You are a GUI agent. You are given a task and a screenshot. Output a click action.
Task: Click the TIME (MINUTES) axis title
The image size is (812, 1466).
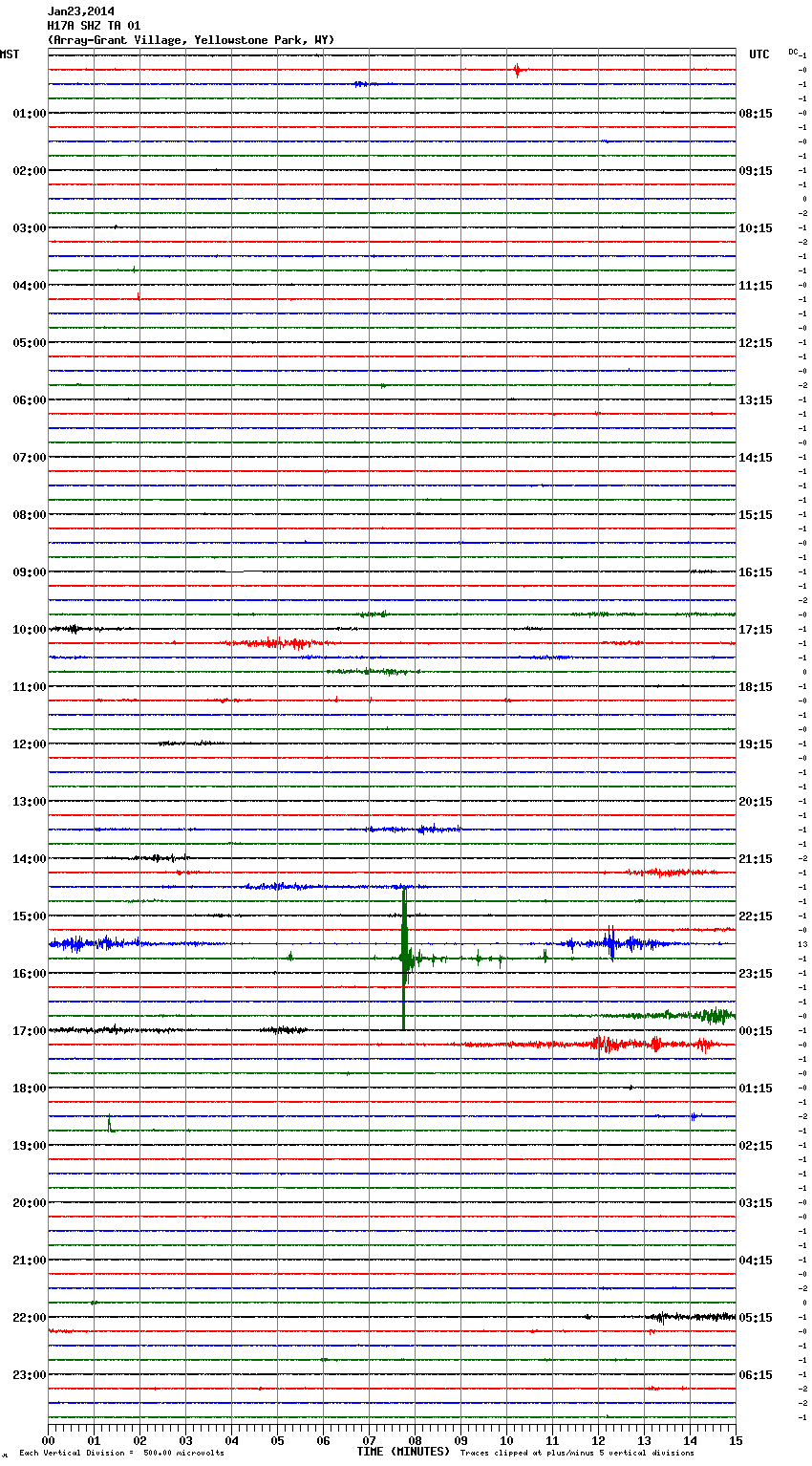[x=403, y=1452]
